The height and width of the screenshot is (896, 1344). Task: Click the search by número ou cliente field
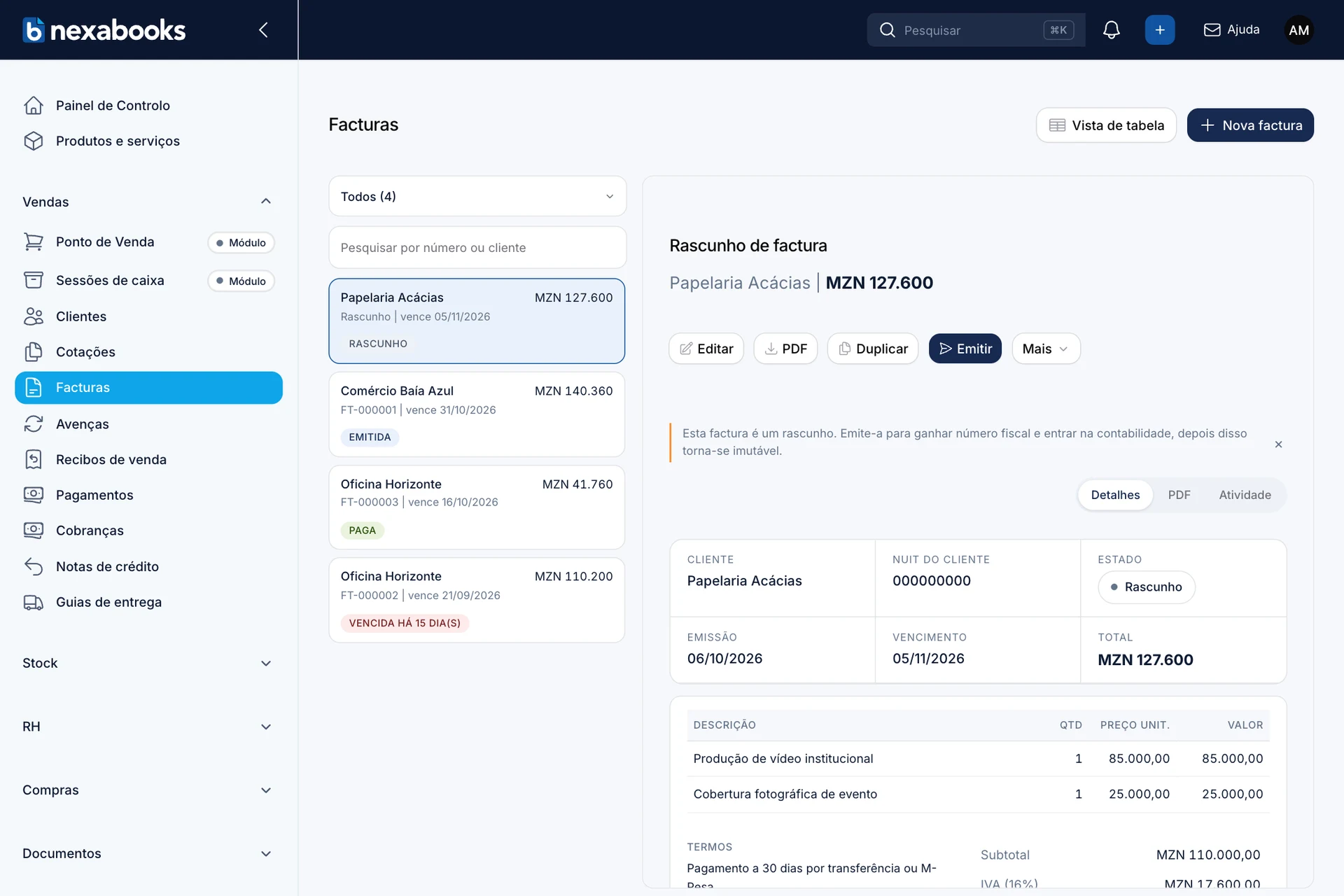[x=477, y=247]
